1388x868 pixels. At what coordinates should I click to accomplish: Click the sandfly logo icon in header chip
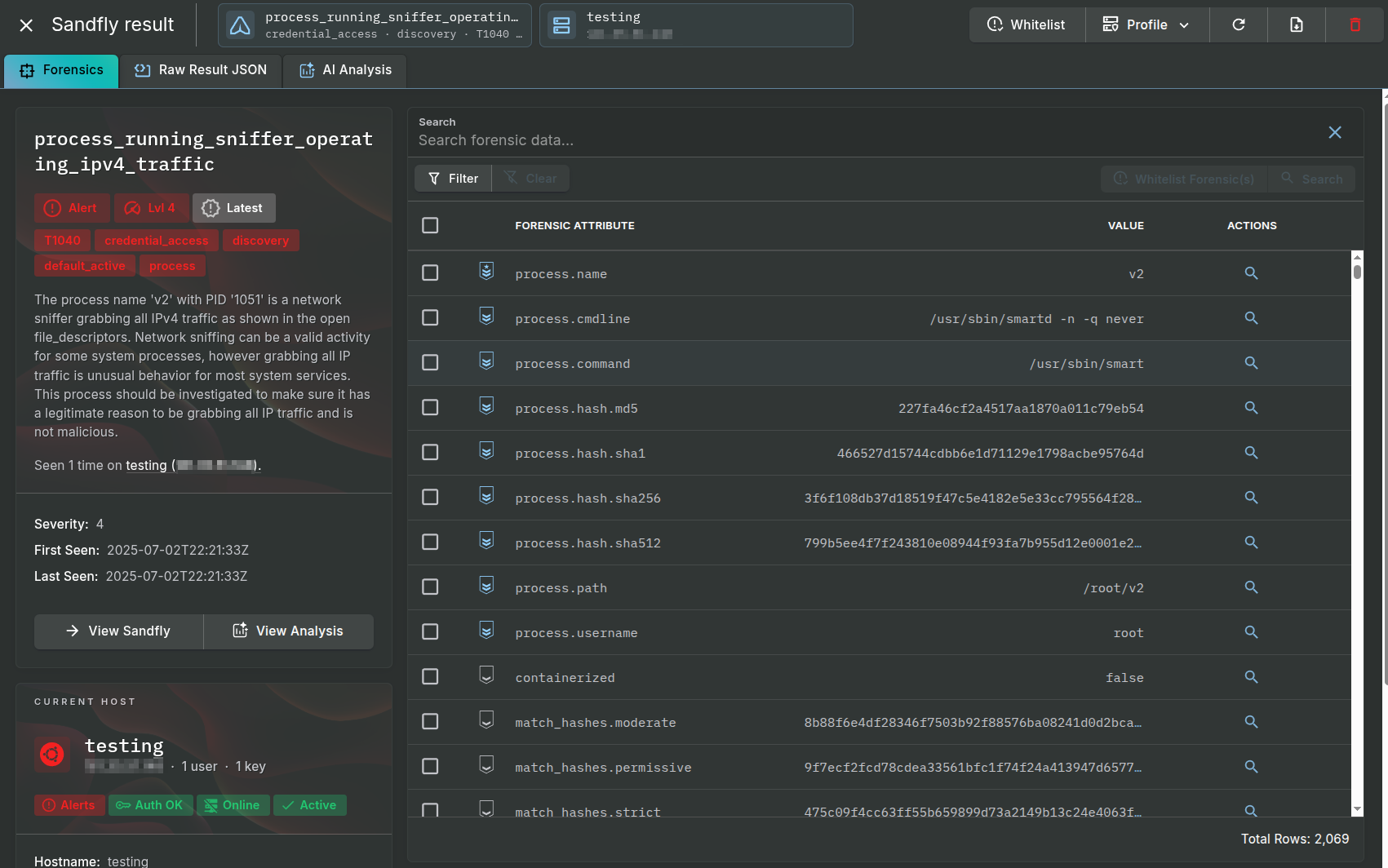tap(240, 25)
